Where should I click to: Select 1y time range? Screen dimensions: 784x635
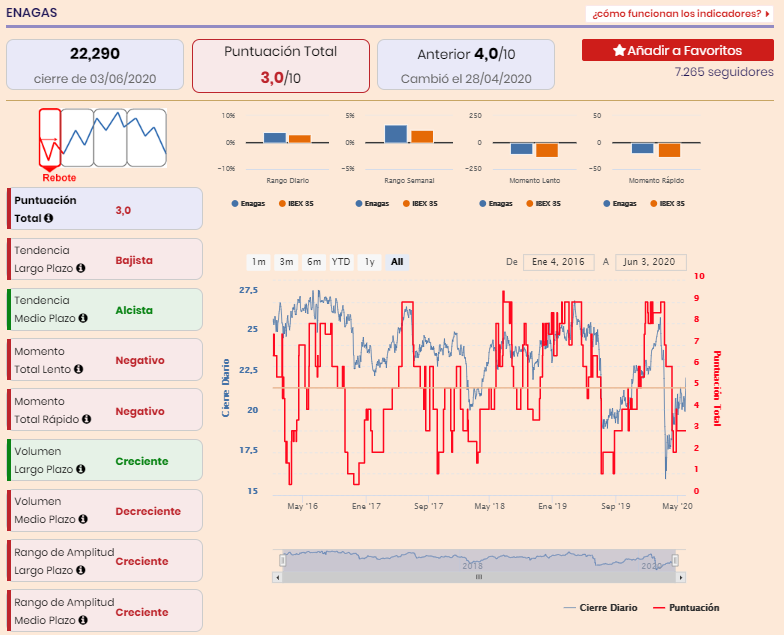(x=370, y=262)
